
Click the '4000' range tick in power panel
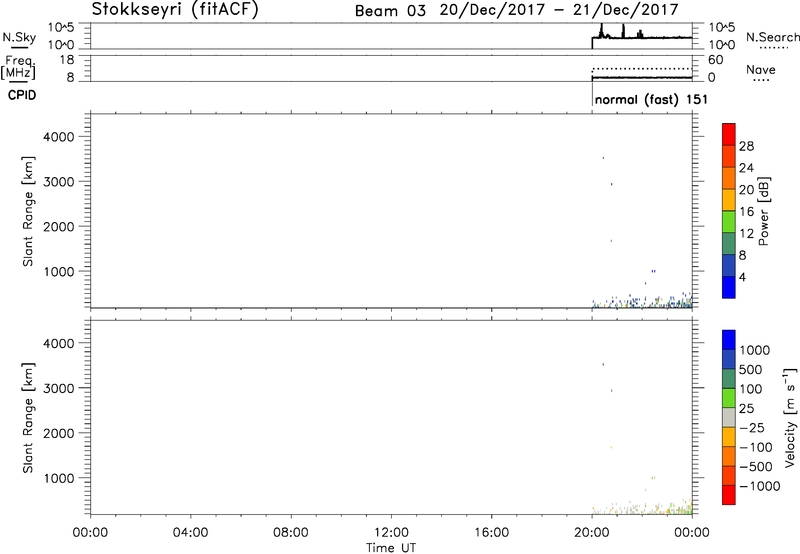point(59,137)
